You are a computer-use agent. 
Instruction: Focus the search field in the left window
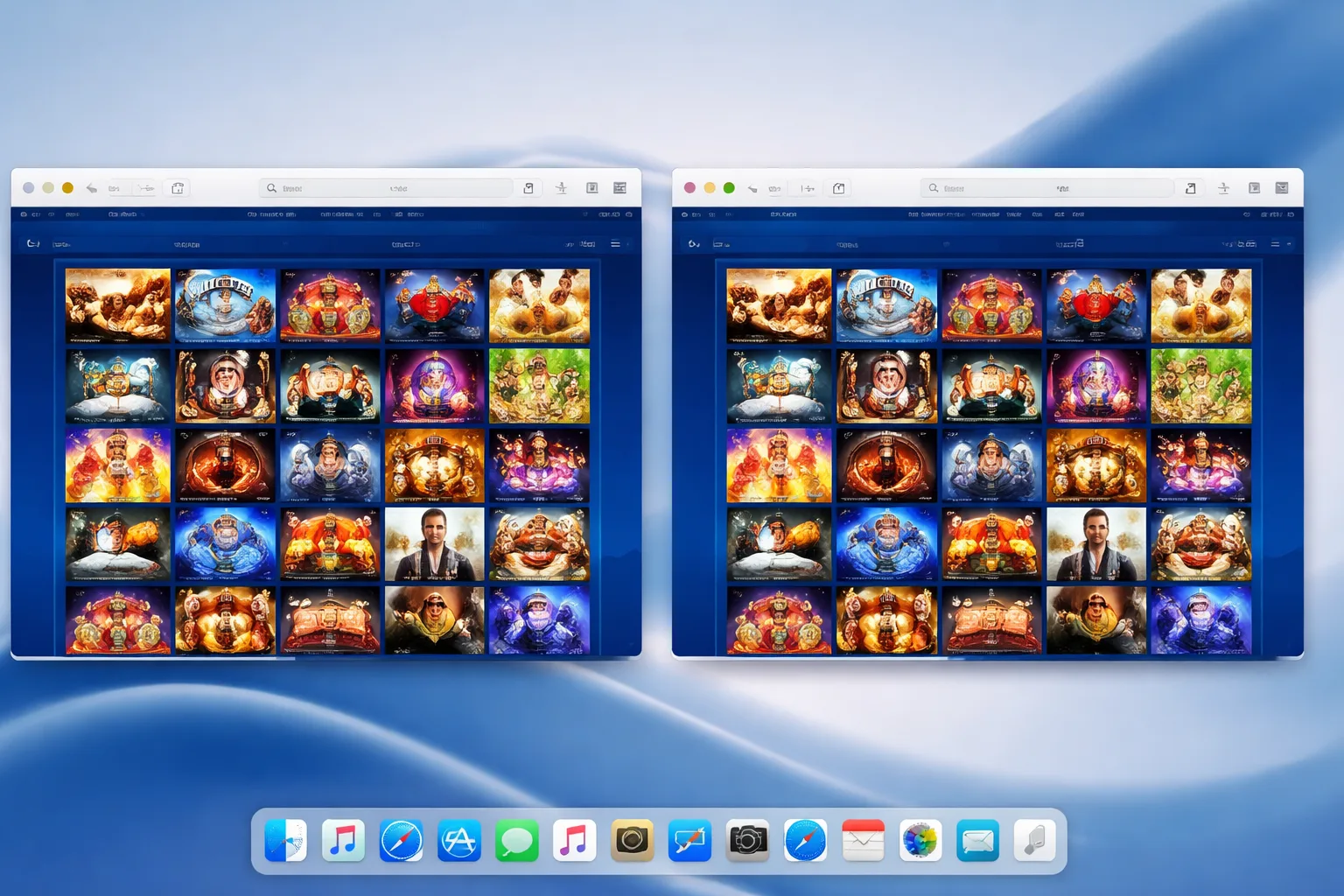click(385, 188)
